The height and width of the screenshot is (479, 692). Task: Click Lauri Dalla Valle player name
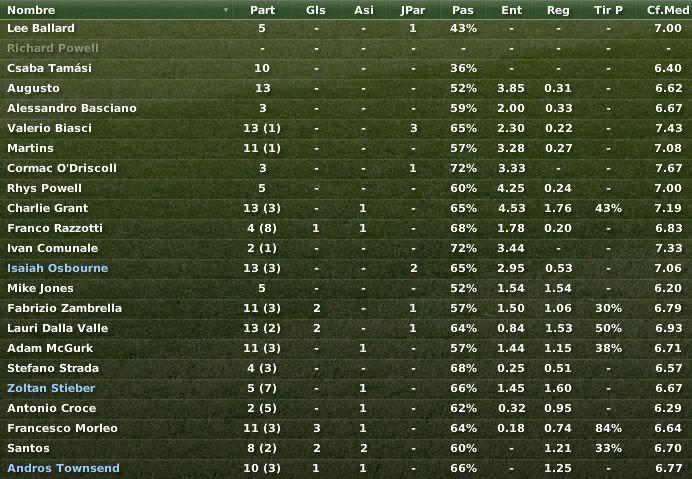pos(57,328)
